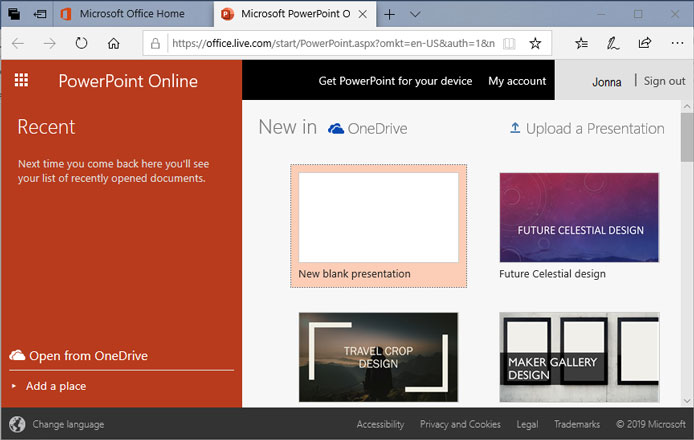Click the 'Future Celestial design' caption text
Viewport: 694px width, 440px height.
pos(552,274)
